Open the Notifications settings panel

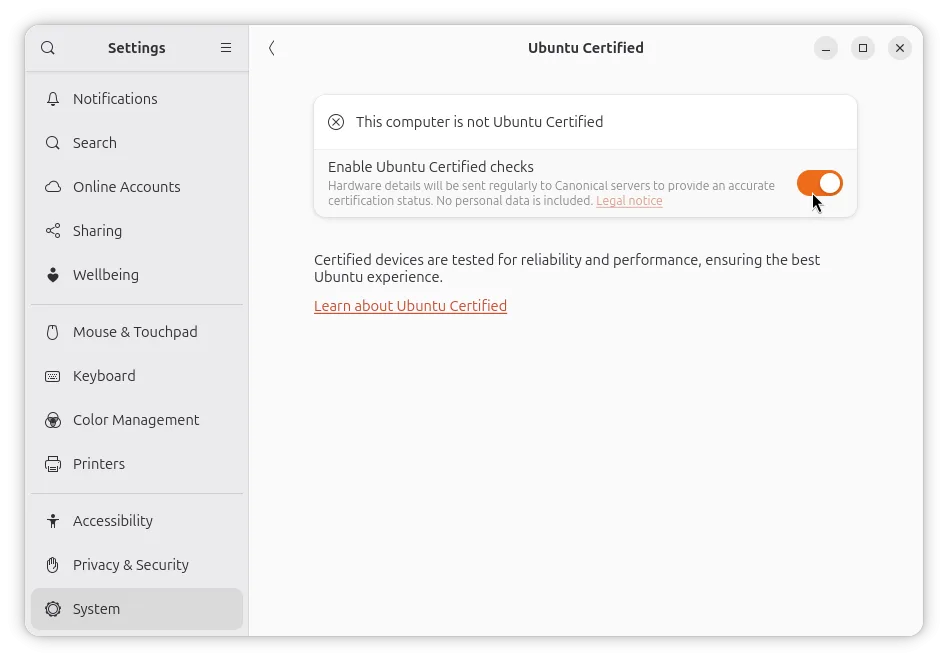tap(137, 99)
